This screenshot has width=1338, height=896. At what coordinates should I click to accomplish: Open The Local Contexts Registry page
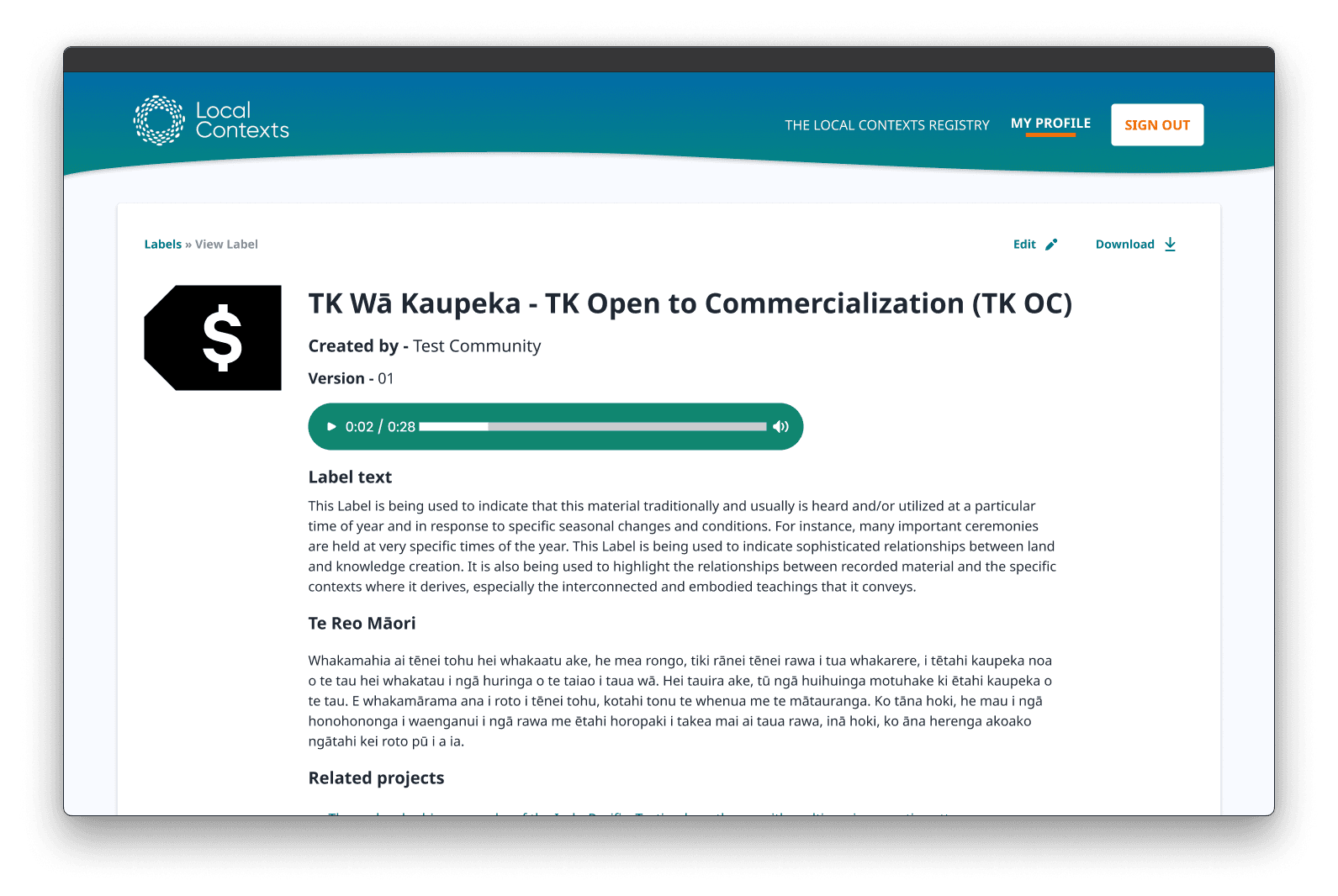pyautogui.click(x=886, y=125)
